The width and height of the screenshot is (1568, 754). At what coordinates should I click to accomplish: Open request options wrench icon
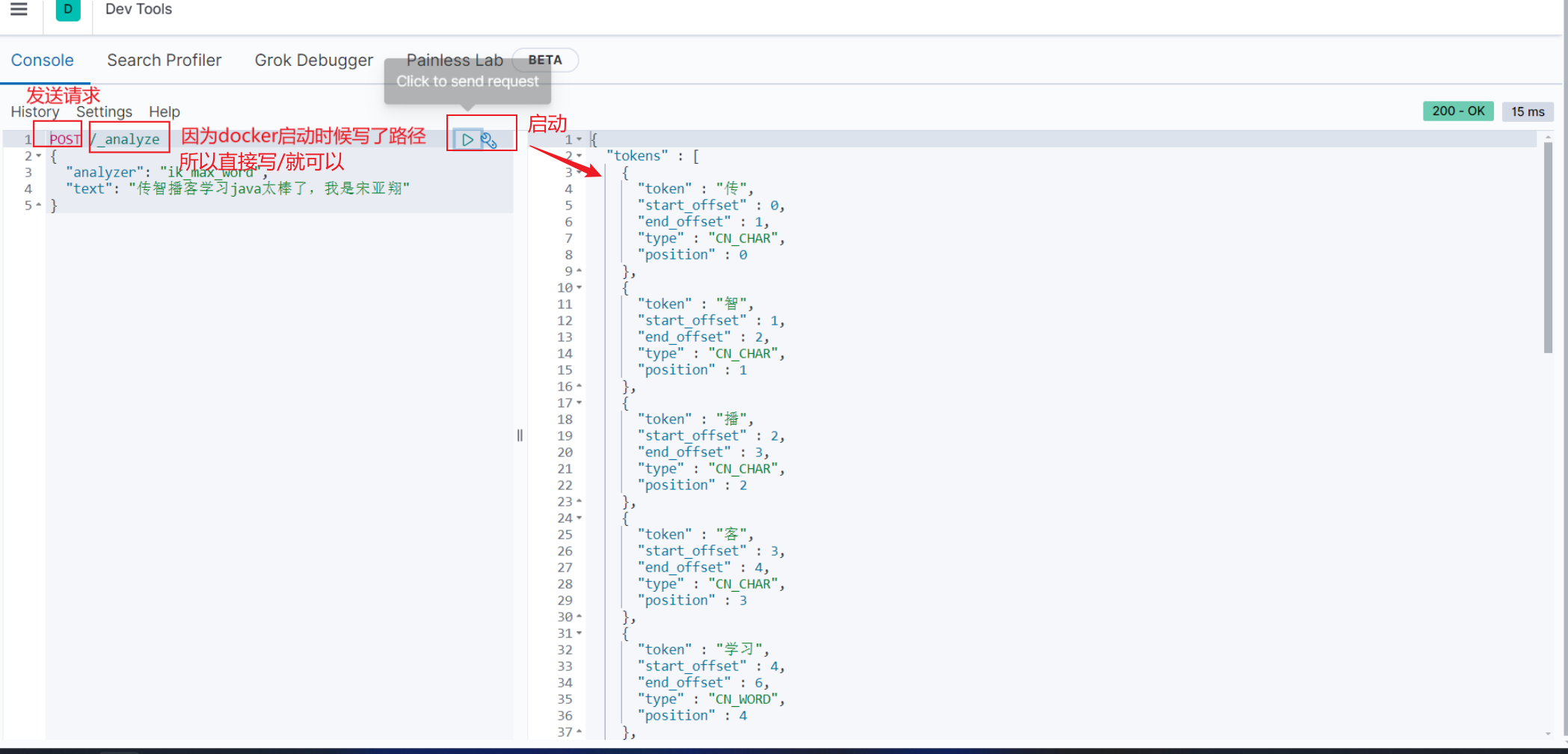point(489,140)
